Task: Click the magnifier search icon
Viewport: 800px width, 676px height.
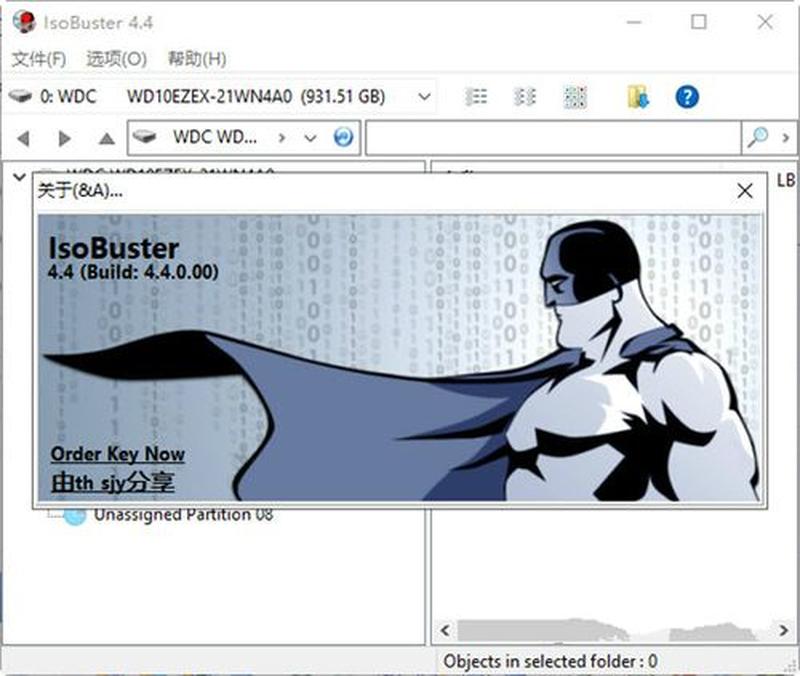Action: tap(758, 137)
